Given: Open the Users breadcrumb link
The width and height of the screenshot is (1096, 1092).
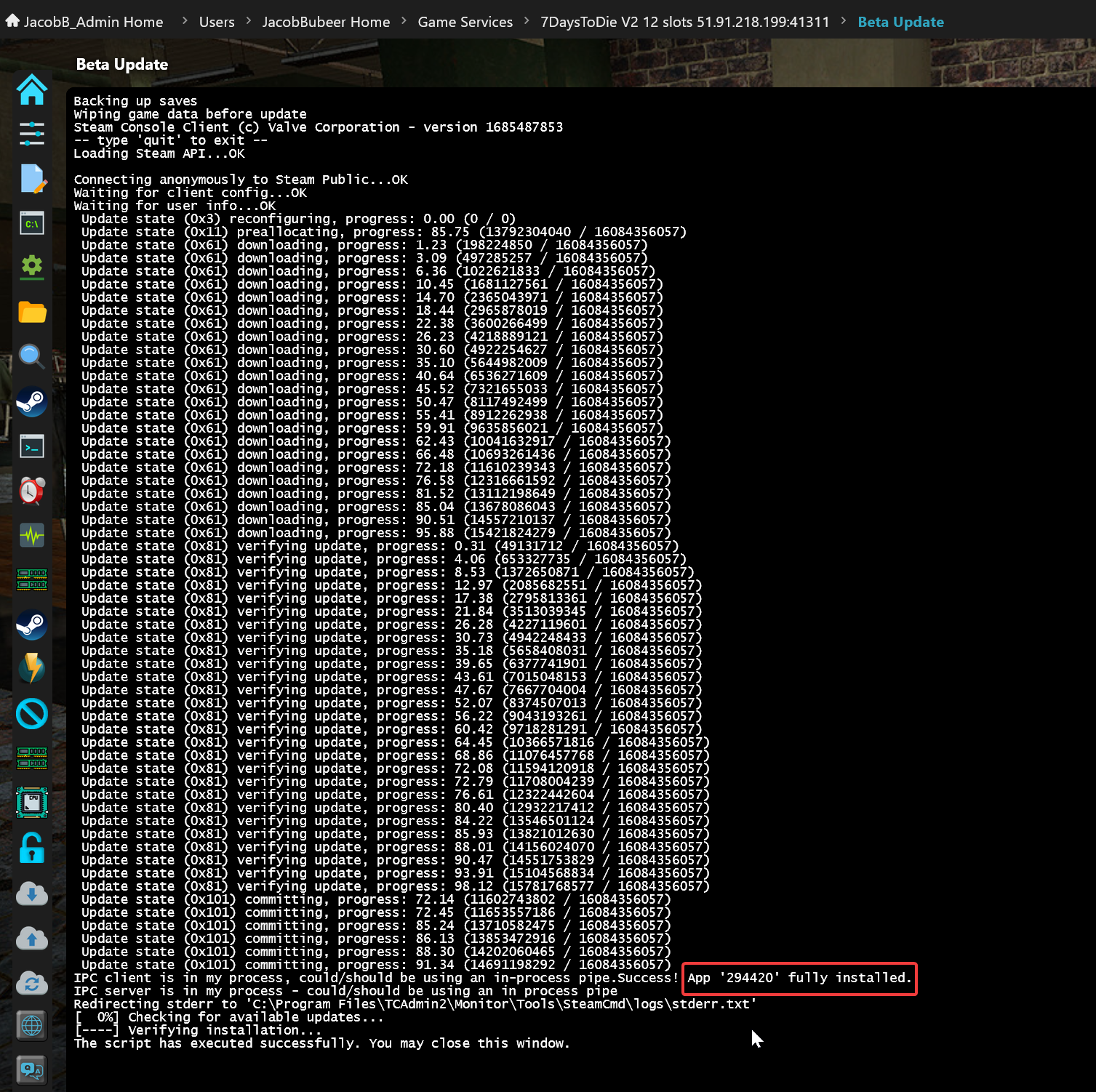Looking at the screenshot, I should [x=217, y=22].
